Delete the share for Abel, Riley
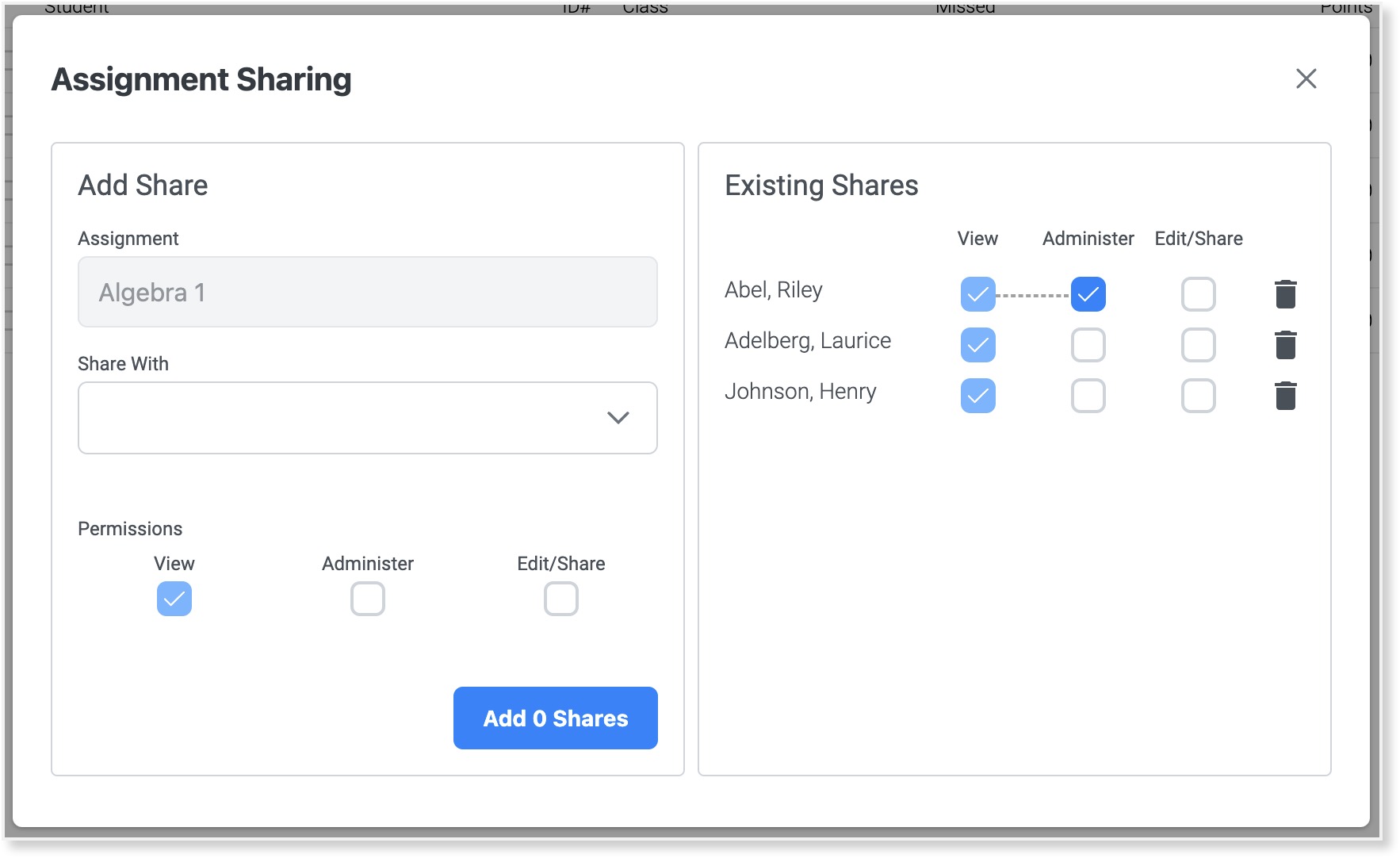Image resolution: width=1400 pixels, height=858 pixels. (1285, 294)
